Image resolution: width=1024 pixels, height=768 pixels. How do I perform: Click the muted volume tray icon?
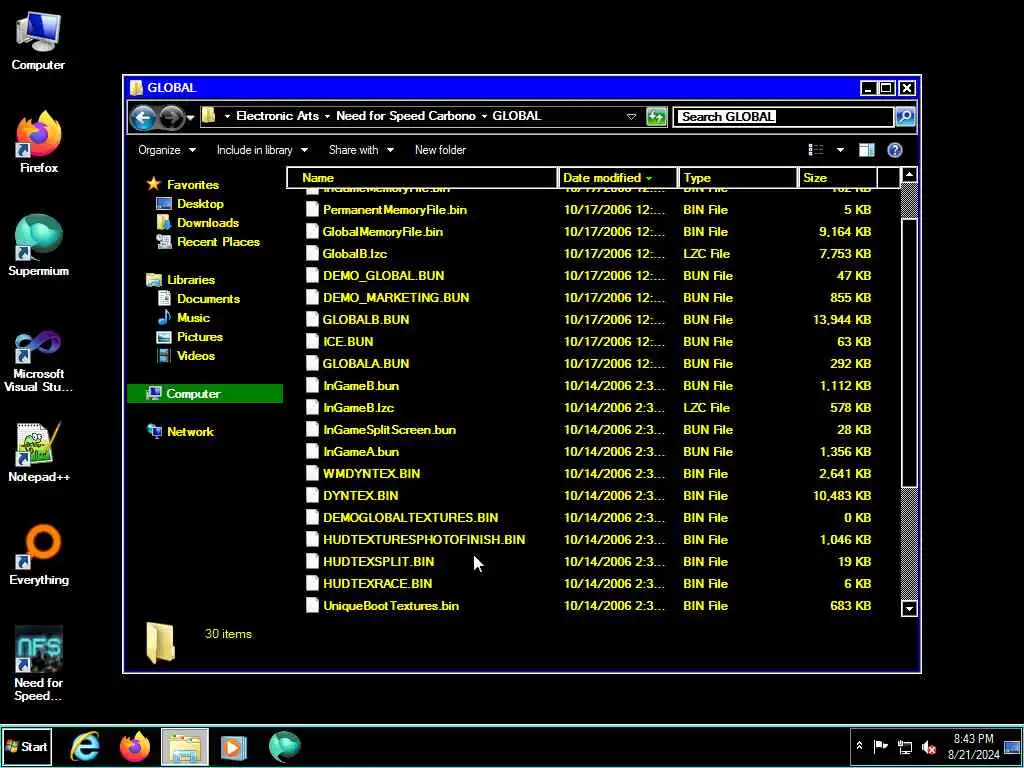(928, 746)
